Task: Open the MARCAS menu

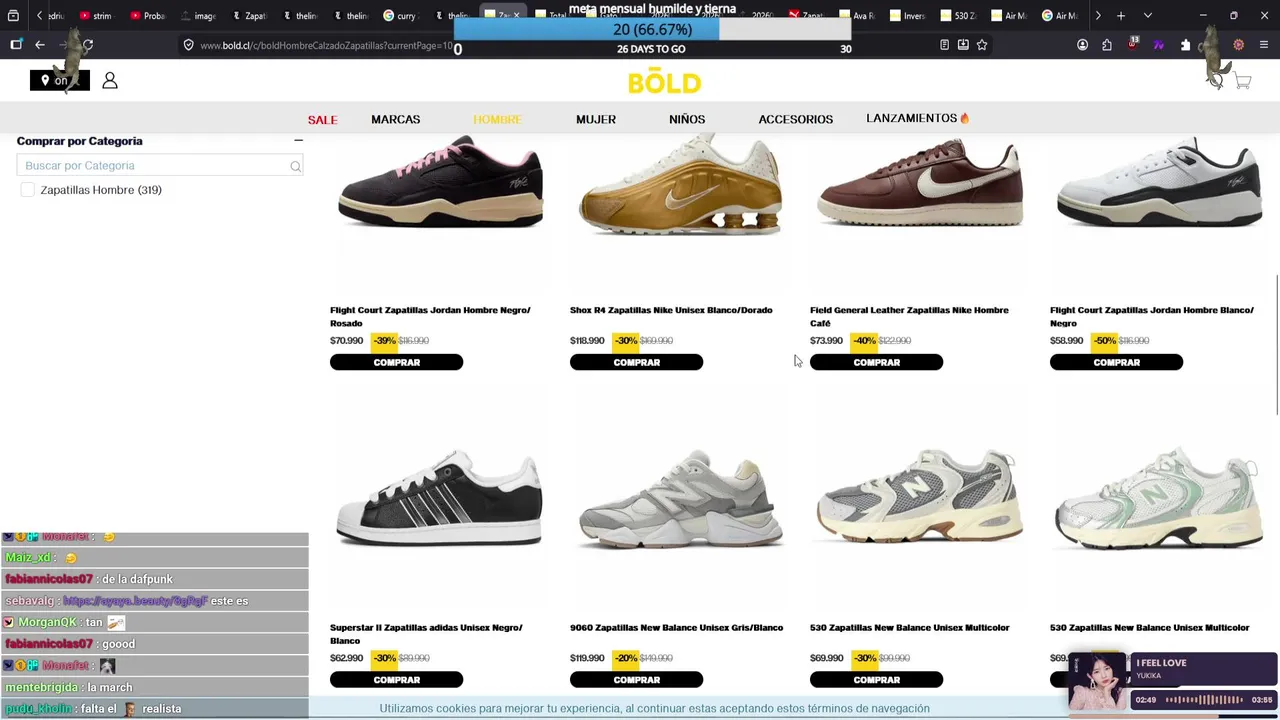Action: (396, 119)
